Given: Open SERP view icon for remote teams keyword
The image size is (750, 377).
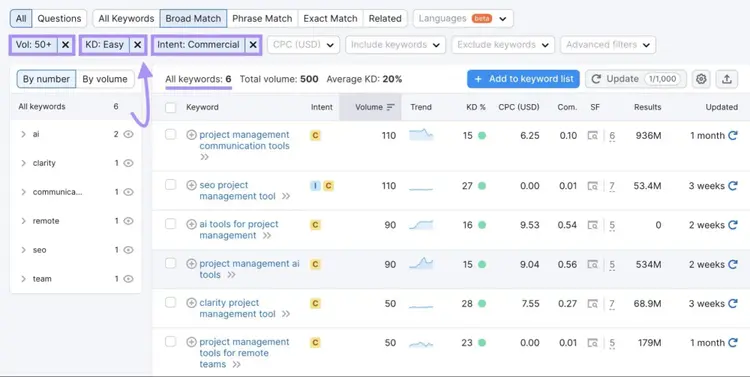Looking at the screenshot, I should point(593,343).
